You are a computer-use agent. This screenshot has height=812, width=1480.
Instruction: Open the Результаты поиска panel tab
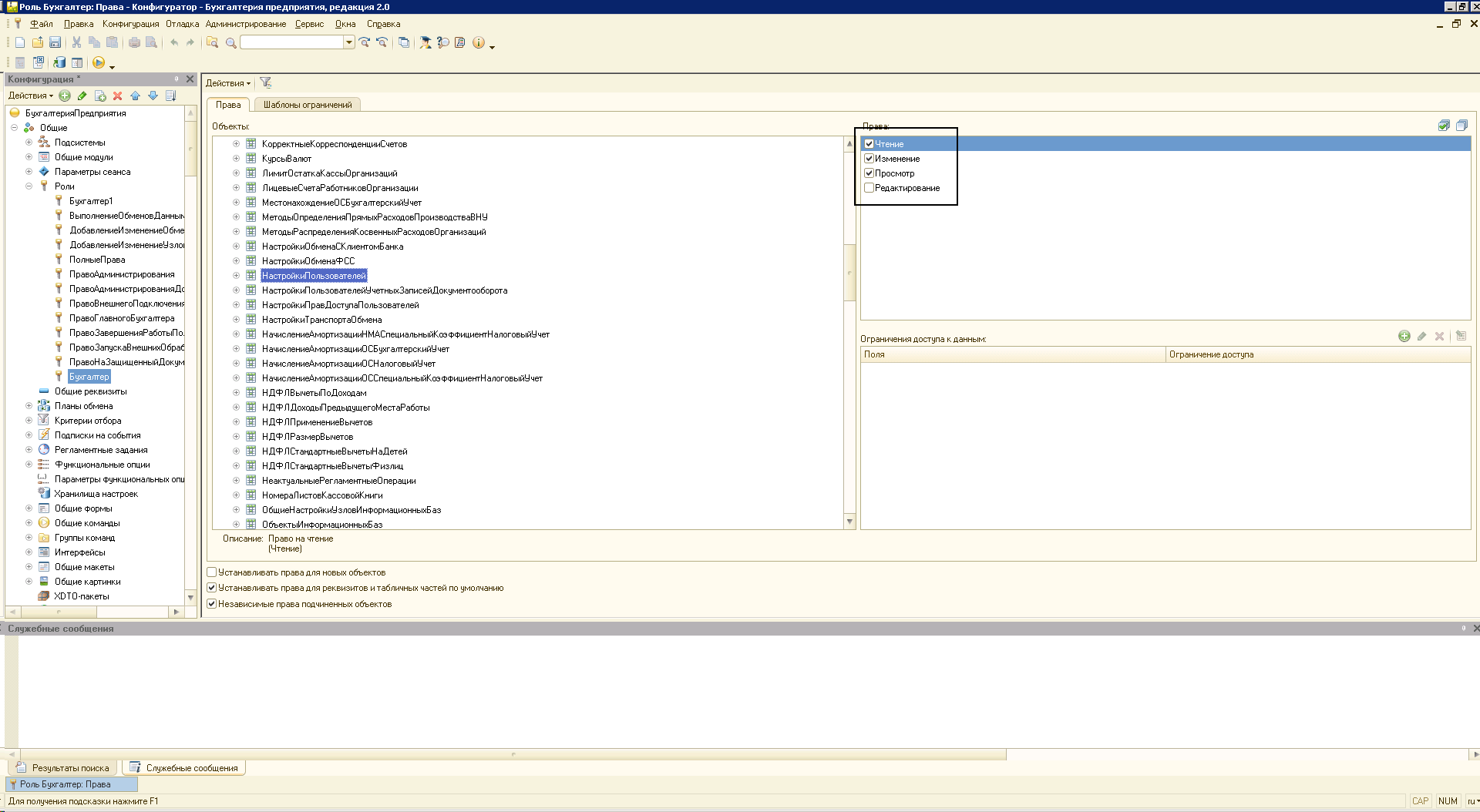click(63, 768)
